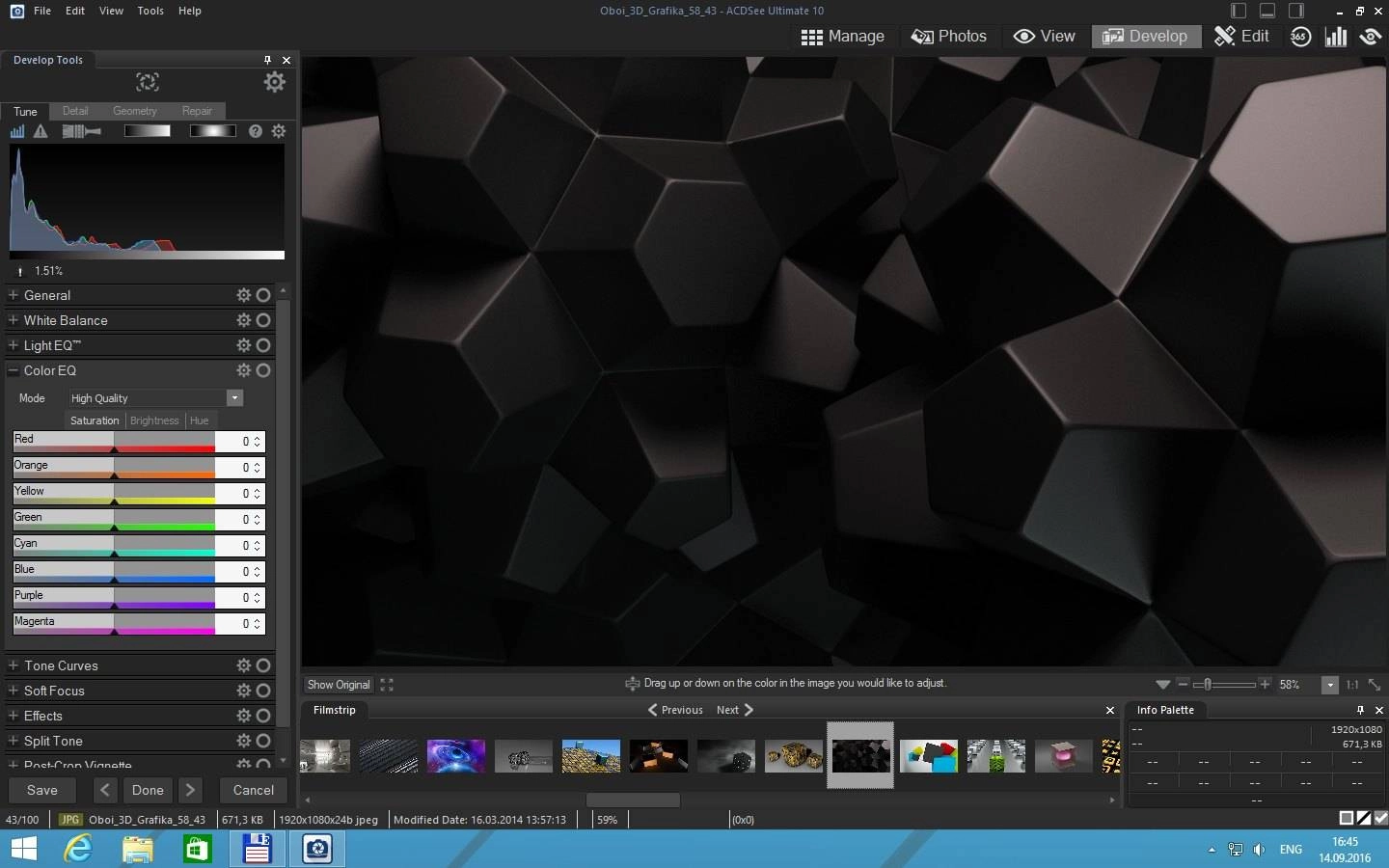1389x868 pixels.
Task: Open Split Tone settings gear
Action: 243,741
